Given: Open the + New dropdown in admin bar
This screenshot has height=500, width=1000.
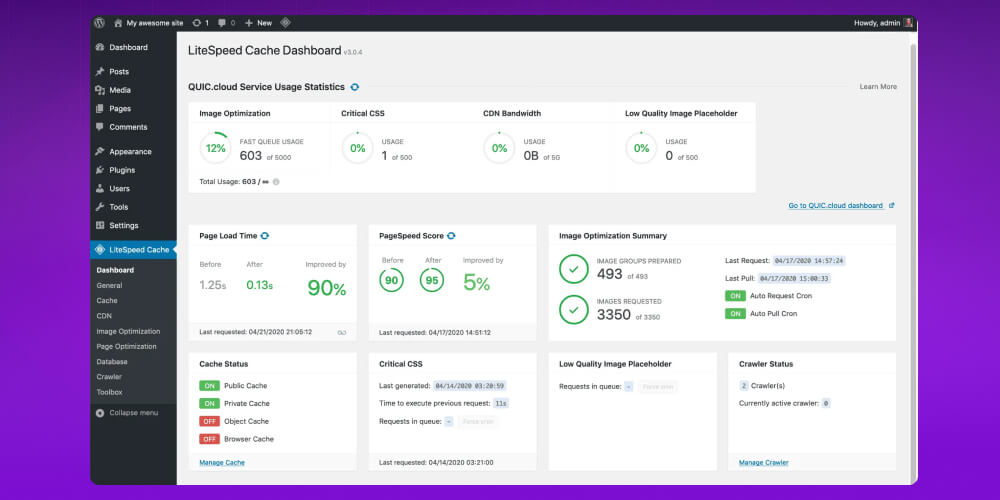Looking at the screenshot, I should click(x=258, y=22).
